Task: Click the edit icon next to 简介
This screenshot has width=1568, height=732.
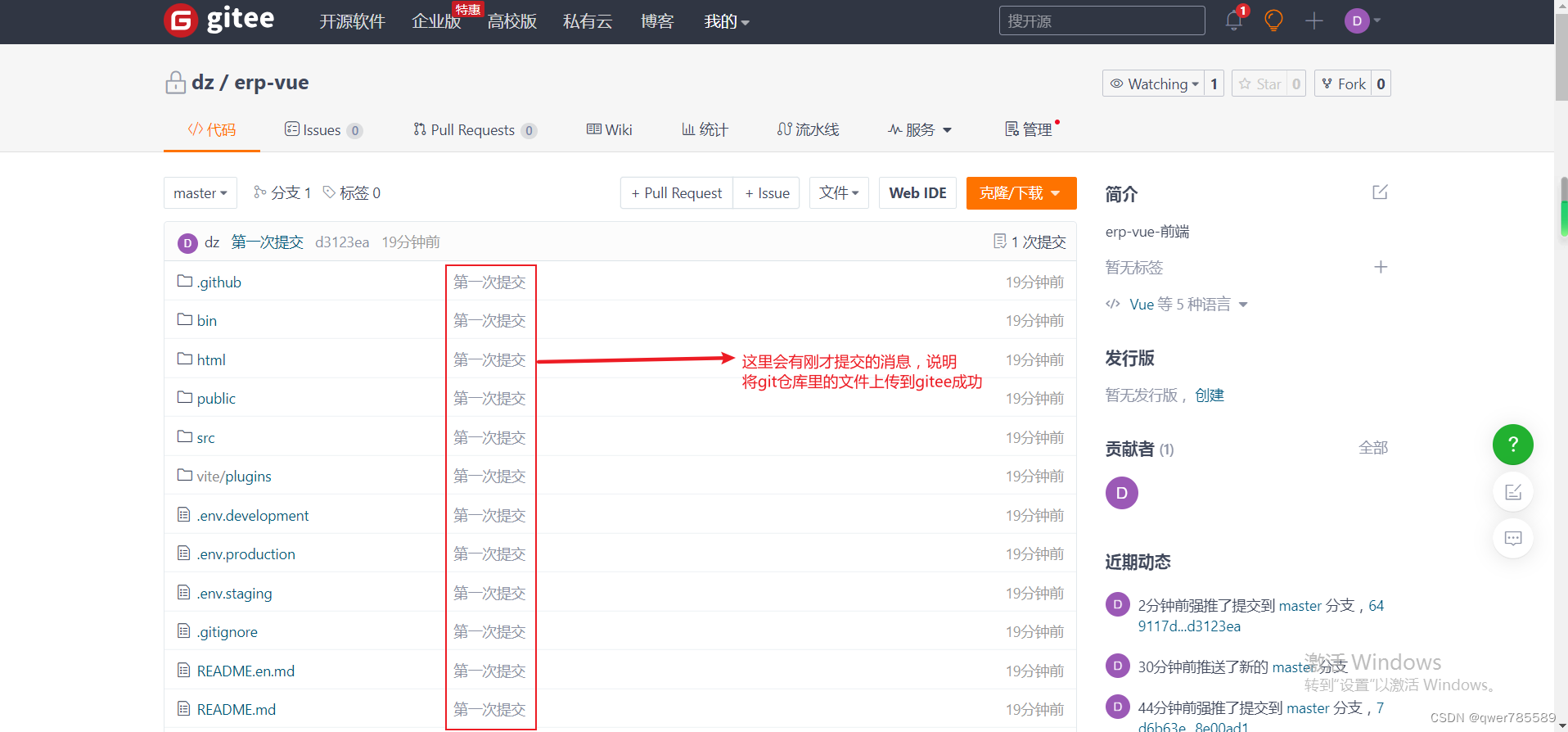Action: pos(1380,192)
